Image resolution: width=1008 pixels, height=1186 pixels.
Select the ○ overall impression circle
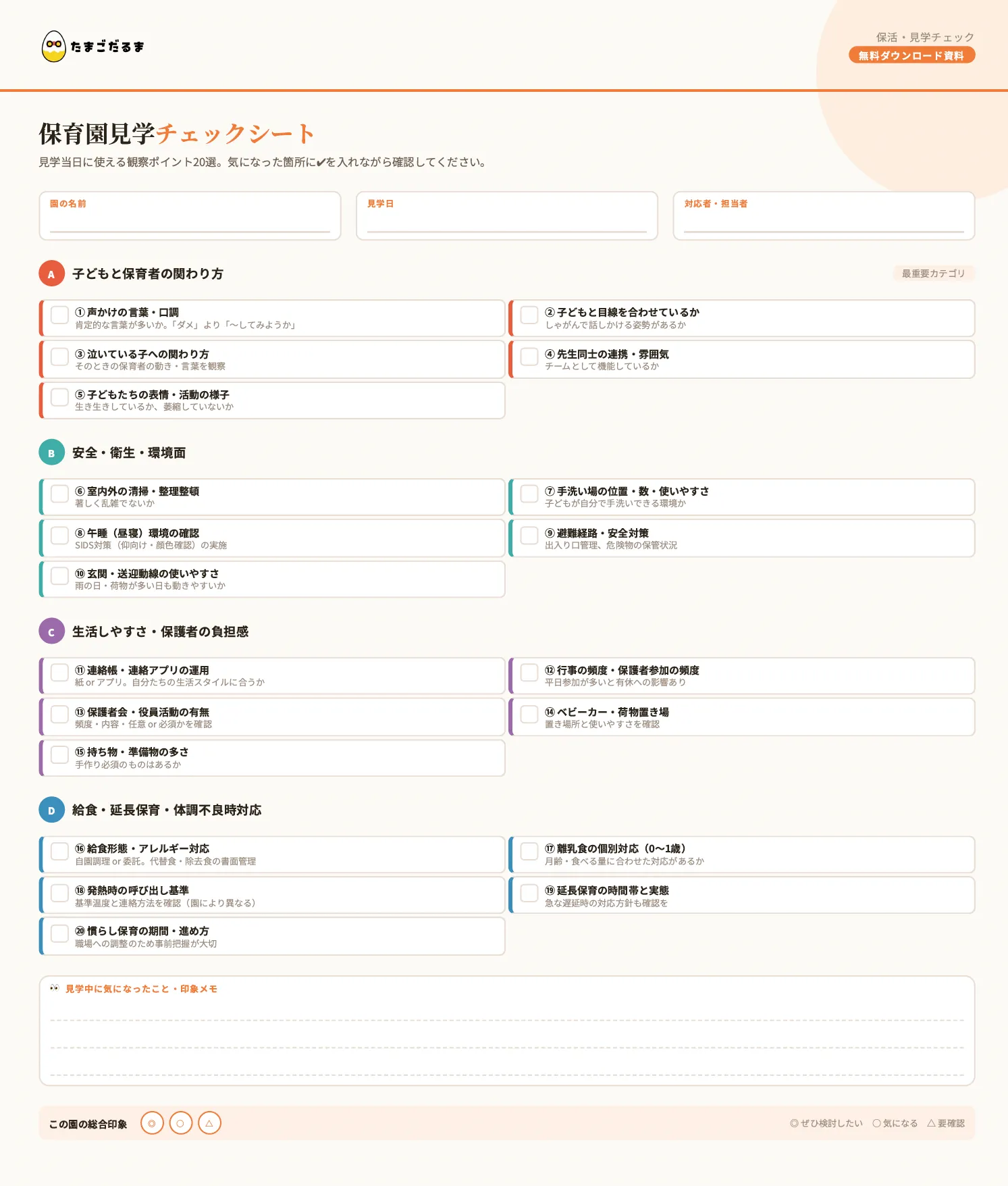pos(180,1123)
